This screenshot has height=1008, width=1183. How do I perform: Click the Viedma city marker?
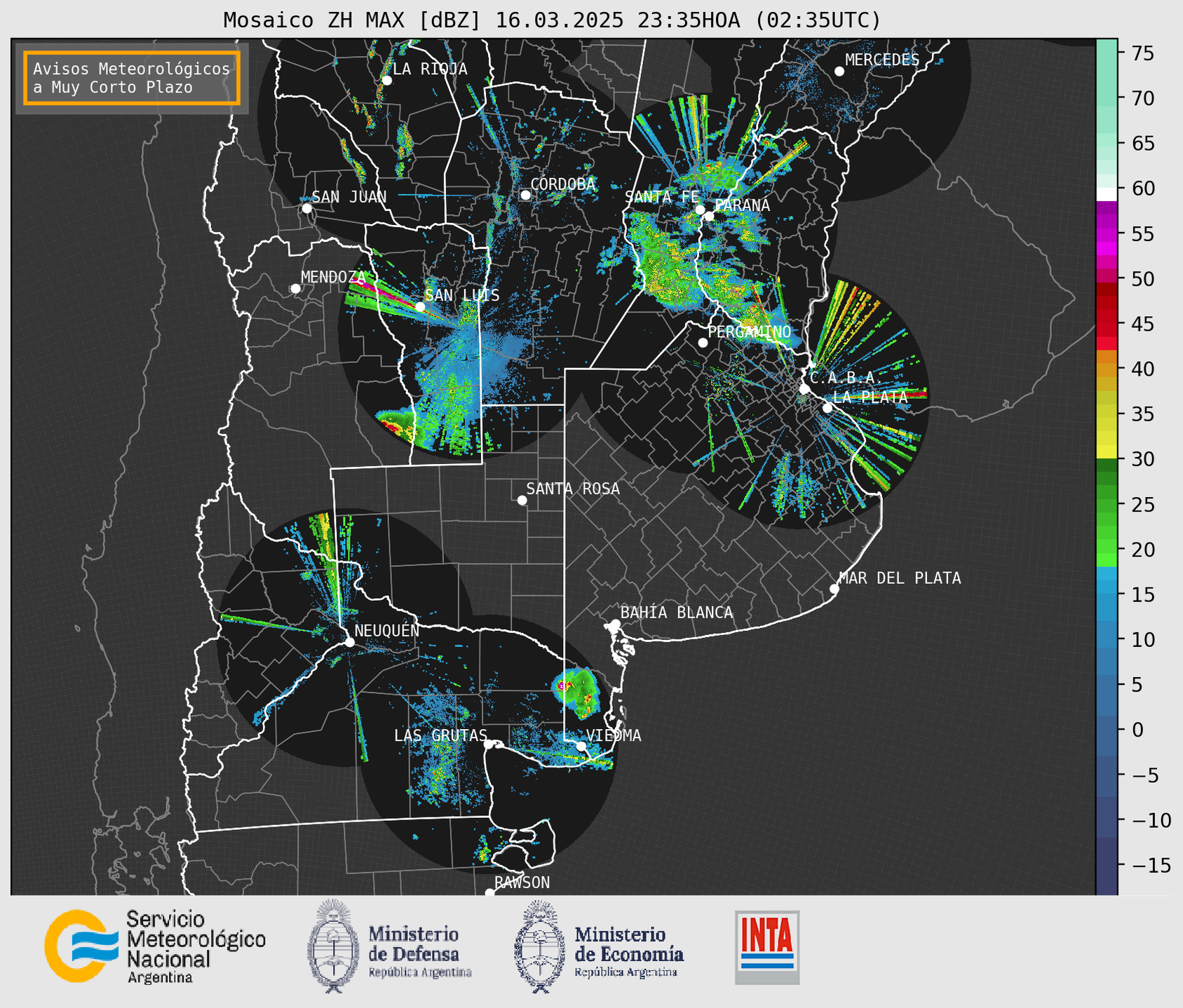[581, 746]
